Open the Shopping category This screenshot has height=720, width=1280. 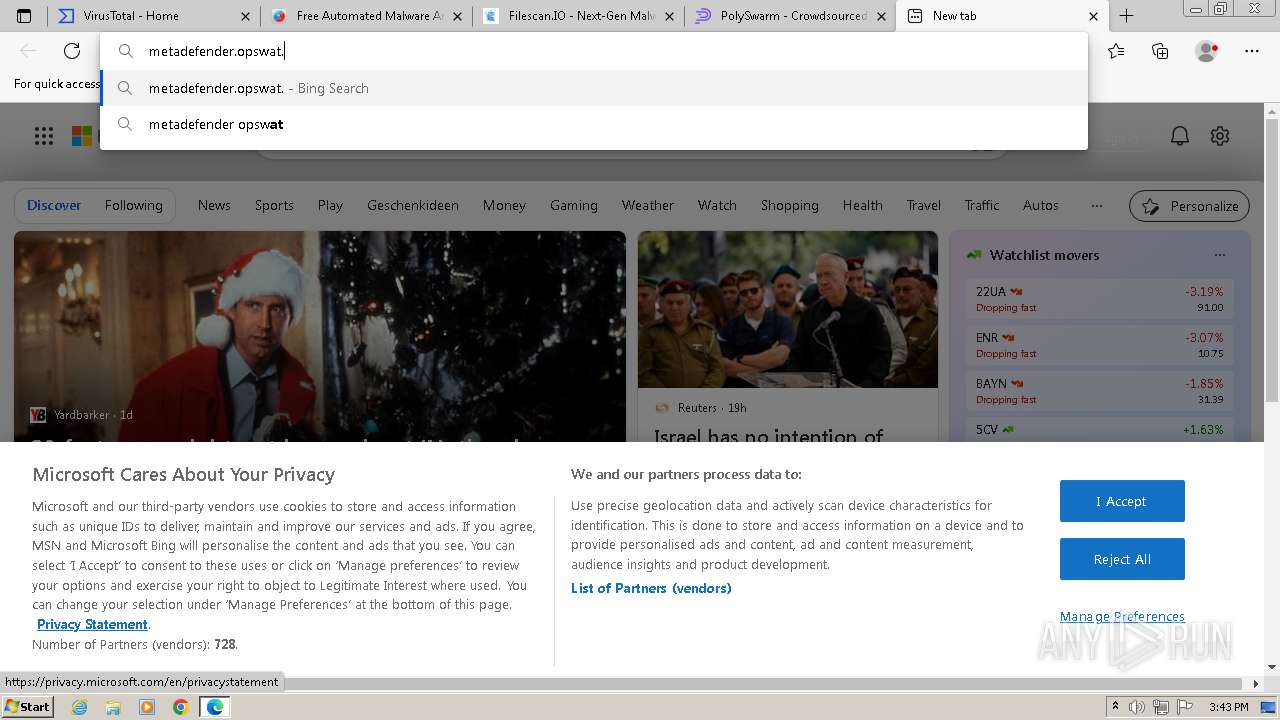pos(789,205)
